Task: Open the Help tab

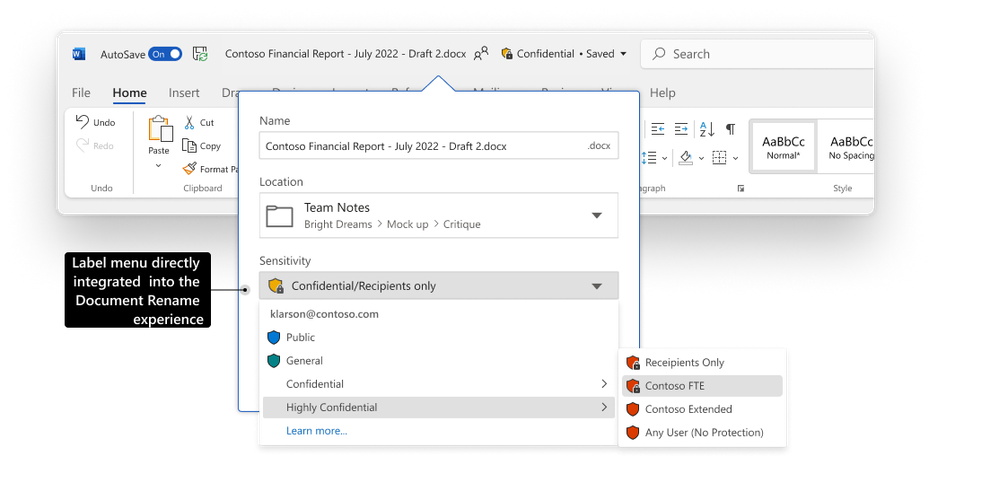Action: click(663, 93)
